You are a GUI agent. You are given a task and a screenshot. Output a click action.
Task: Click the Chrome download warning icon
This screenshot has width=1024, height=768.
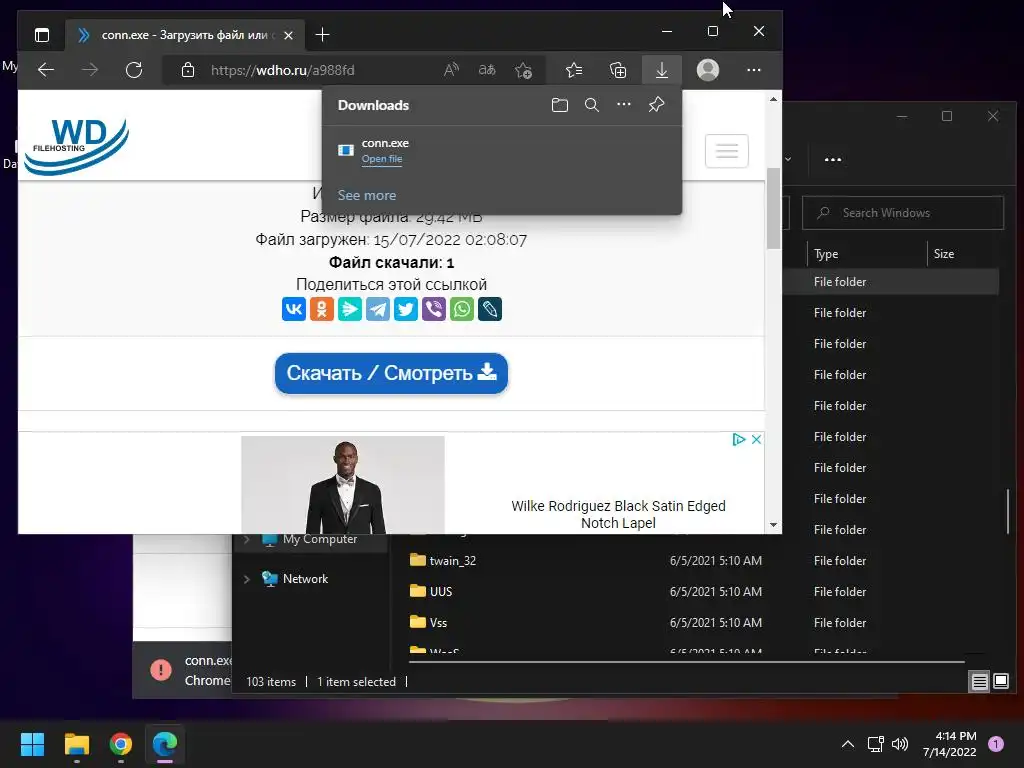coord(161,669)
